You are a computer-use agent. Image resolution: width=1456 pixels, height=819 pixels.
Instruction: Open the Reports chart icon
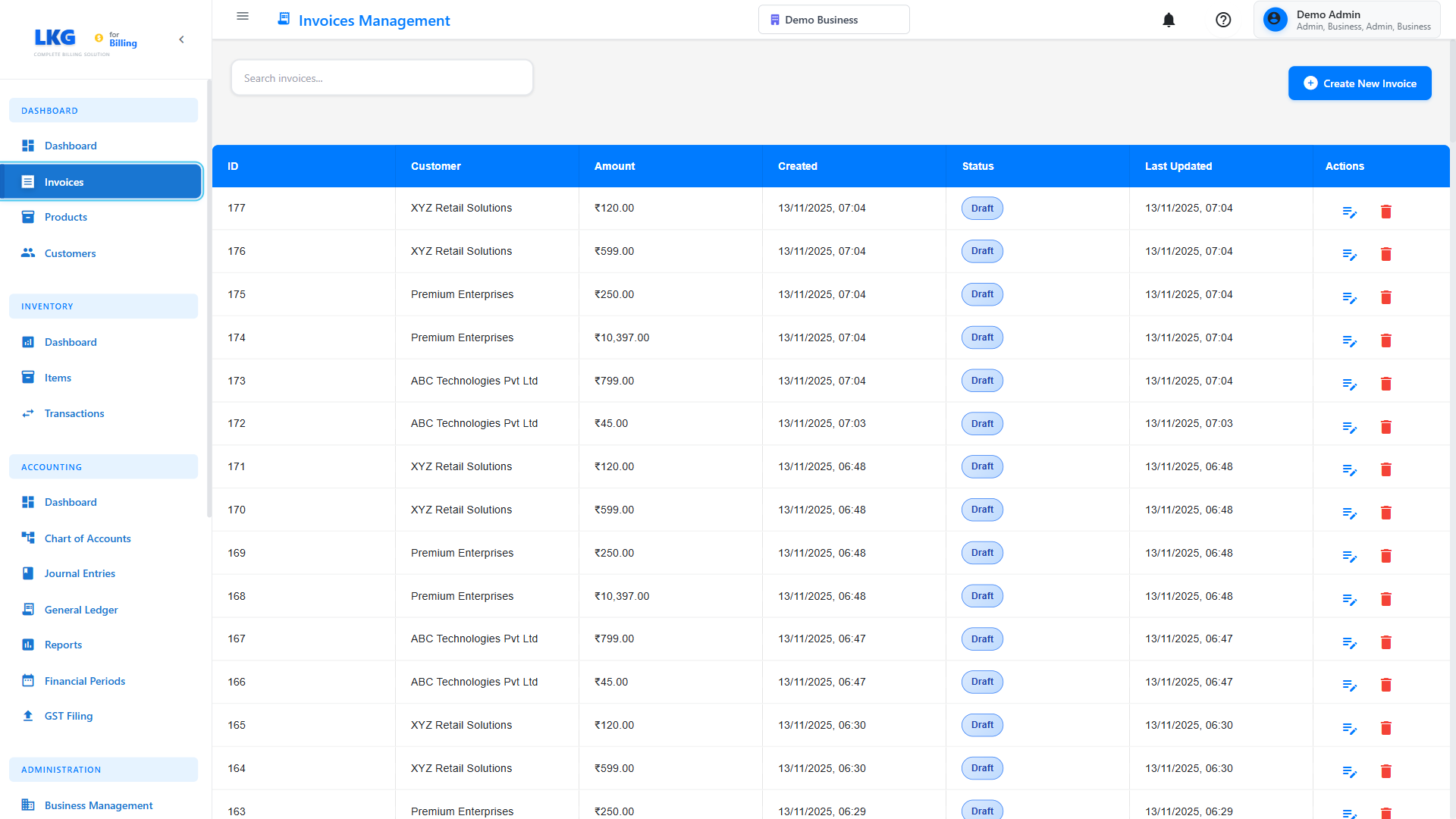pos(28,645)
